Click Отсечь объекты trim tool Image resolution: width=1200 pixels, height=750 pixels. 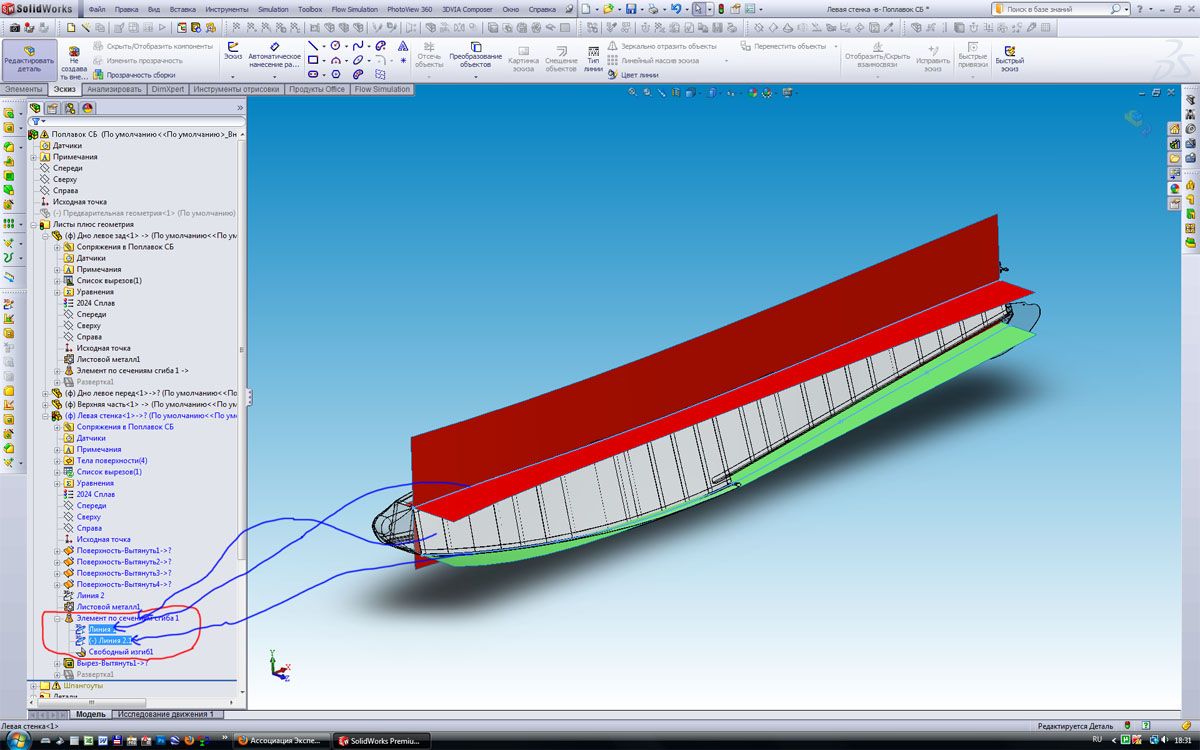[x=429, y=56]
